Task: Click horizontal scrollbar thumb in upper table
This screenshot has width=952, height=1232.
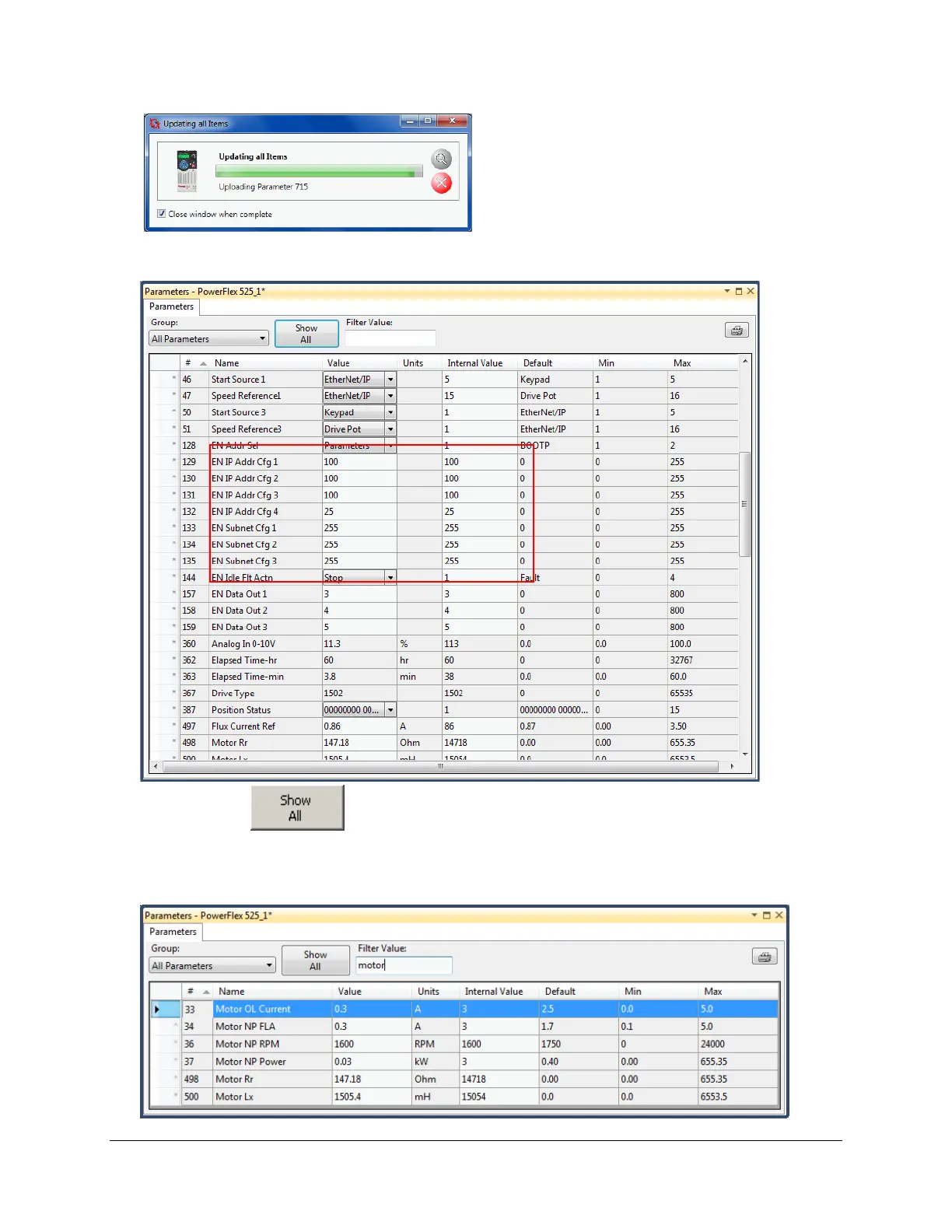Action: (441, 766)
